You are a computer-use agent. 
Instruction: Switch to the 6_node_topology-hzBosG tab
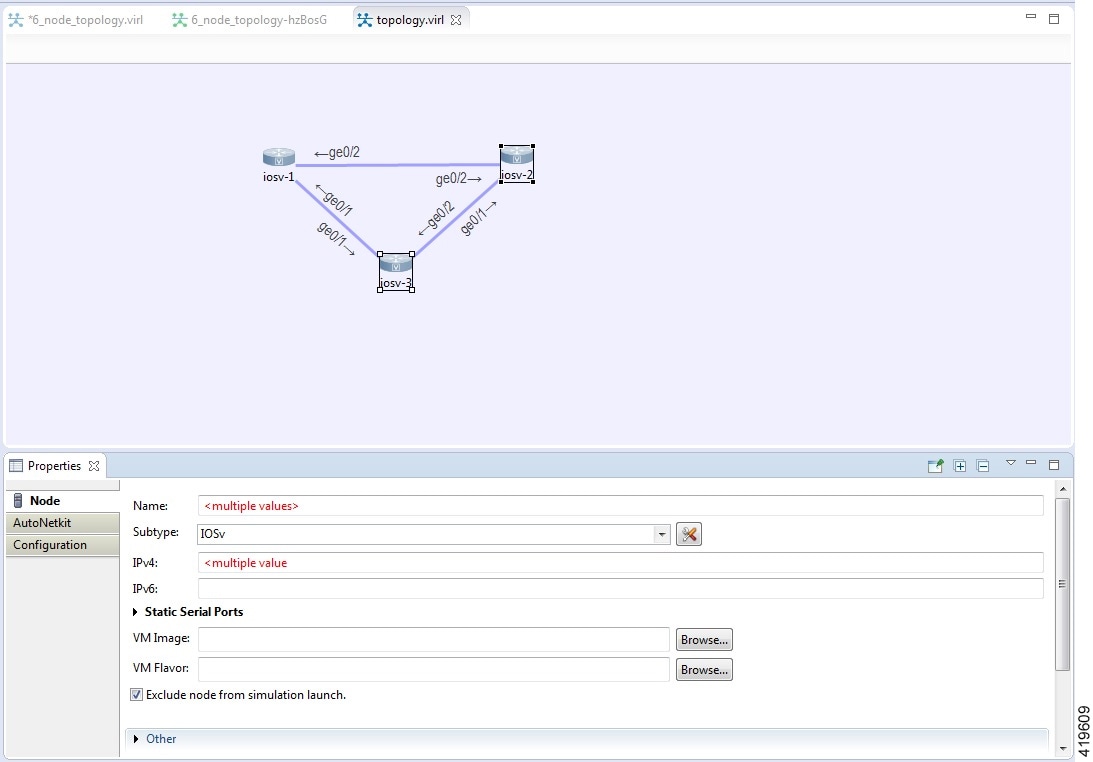pos(250,20)
